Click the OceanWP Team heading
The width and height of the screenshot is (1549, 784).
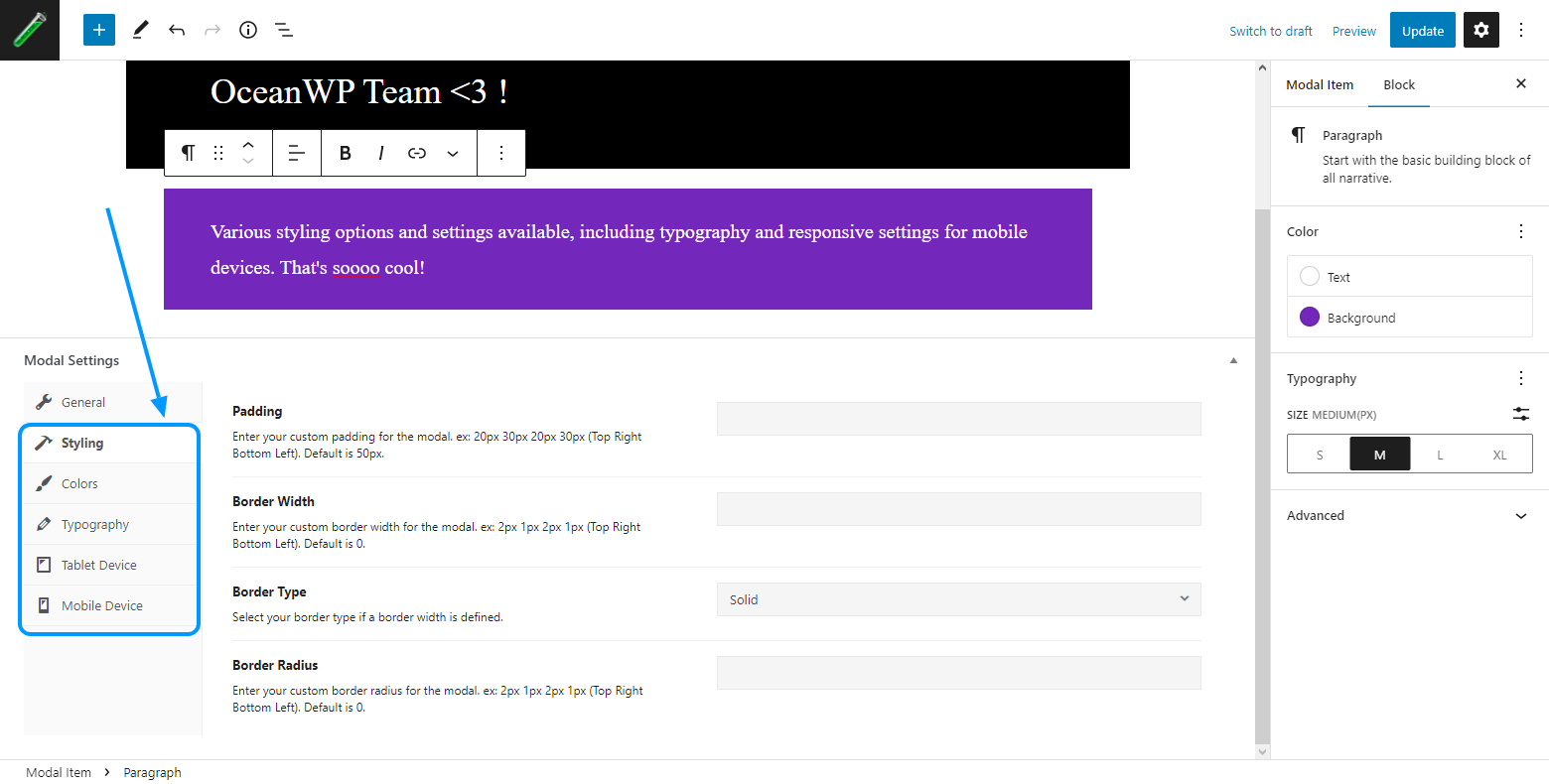(359, 91)
